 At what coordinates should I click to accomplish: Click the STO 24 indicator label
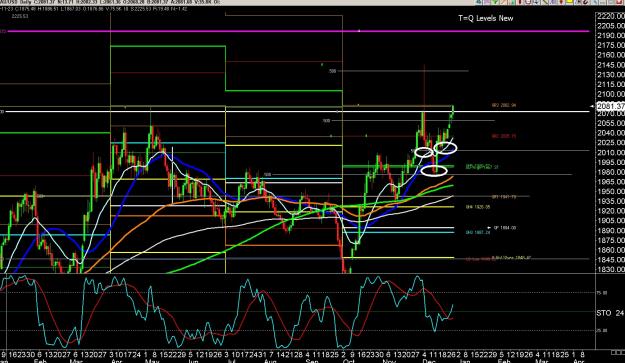pyautogui.click(x=610, y=313)
